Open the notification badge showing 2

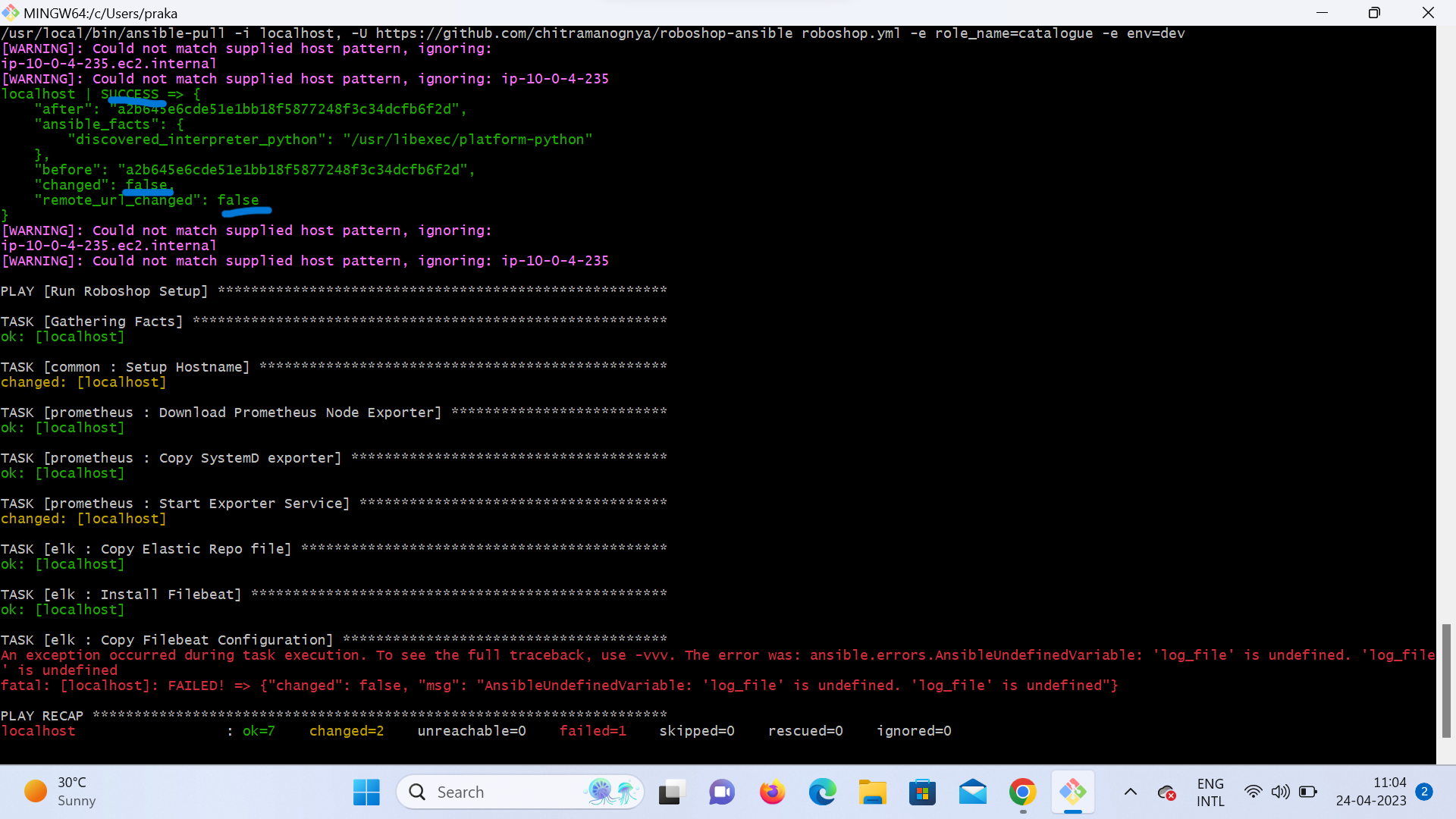click(1424, 792)
